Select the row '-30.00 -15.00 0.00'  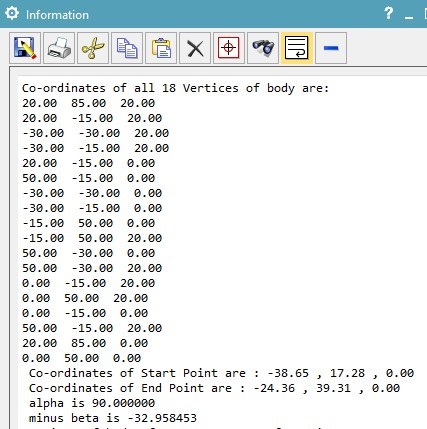pyautogui.click(x=92, y=208)
